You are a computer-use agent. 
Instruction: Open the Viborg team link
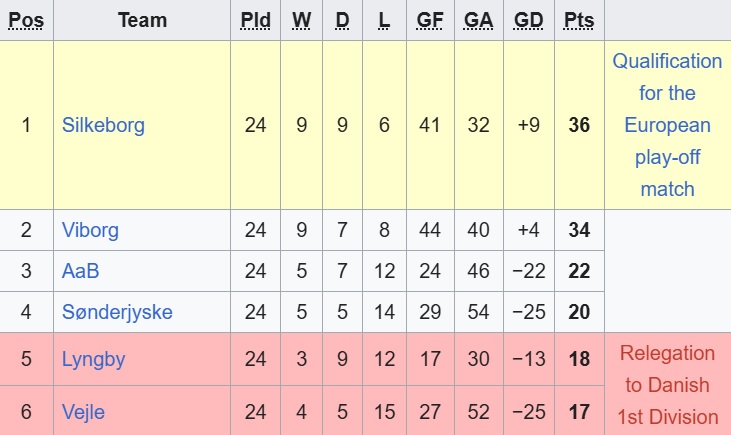(x=90, y=230)
